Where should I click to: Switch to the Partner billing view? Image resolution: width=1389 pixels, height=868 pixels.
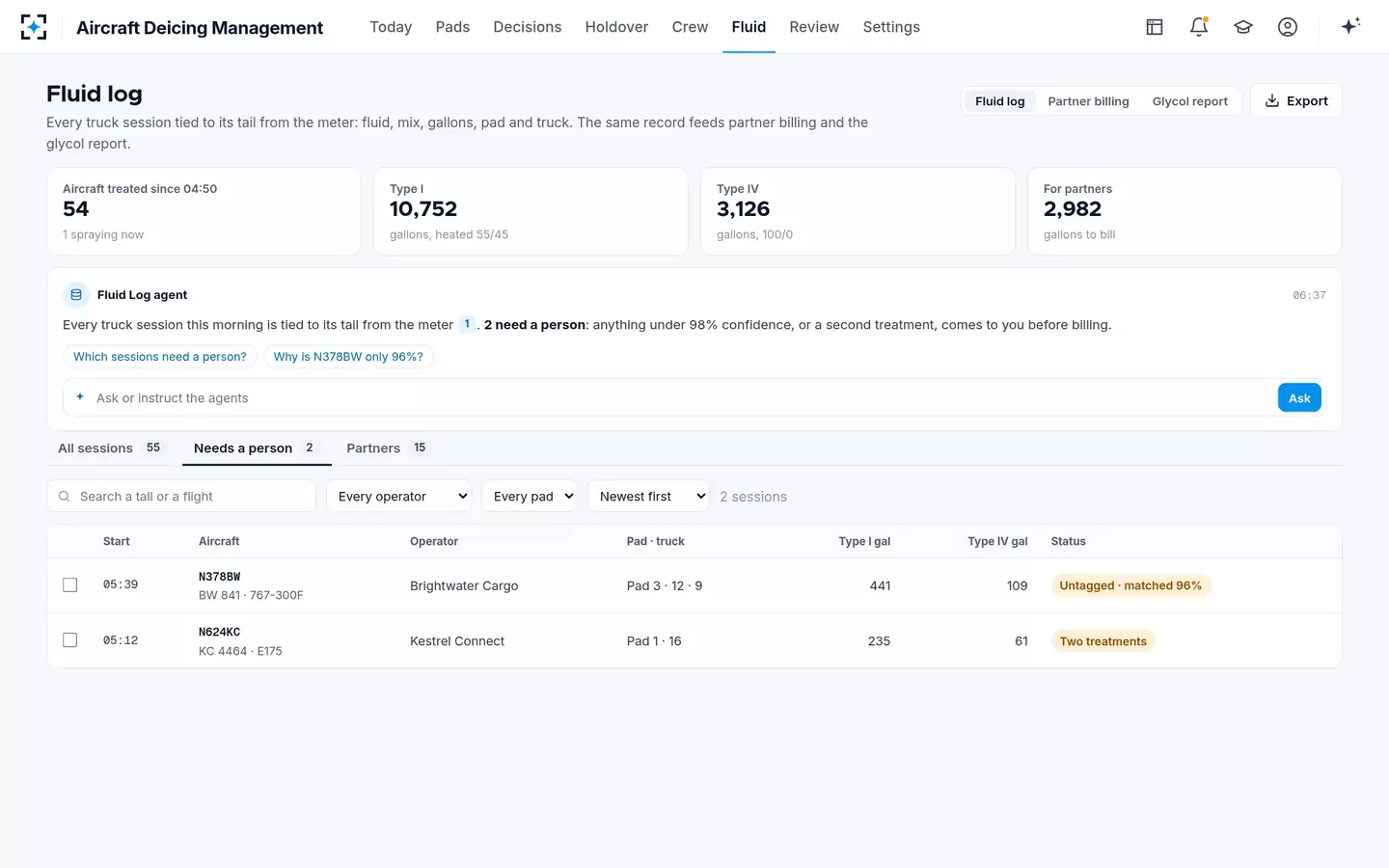coord(1088,101)
